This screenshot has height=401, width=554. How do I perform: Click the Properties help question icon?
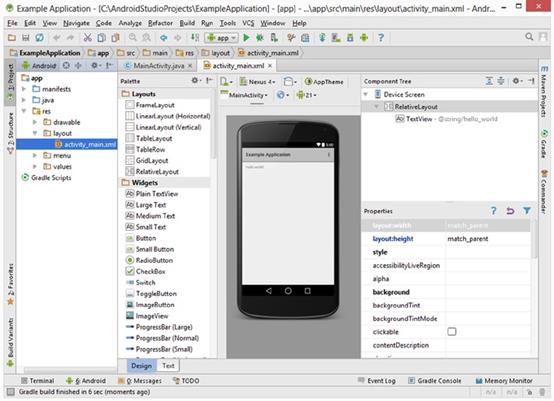[494, 211]
